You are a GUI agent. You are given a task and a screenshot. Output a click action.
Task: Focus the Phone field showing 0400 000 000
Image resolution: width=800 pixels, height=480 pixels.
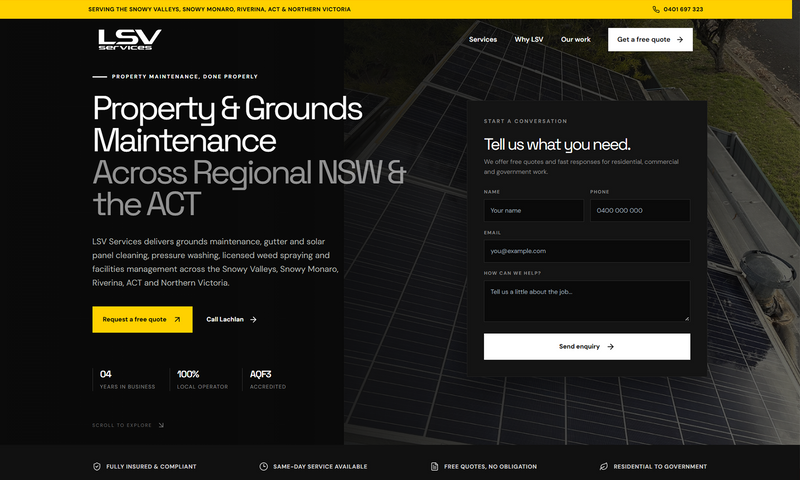pos(640,210)
